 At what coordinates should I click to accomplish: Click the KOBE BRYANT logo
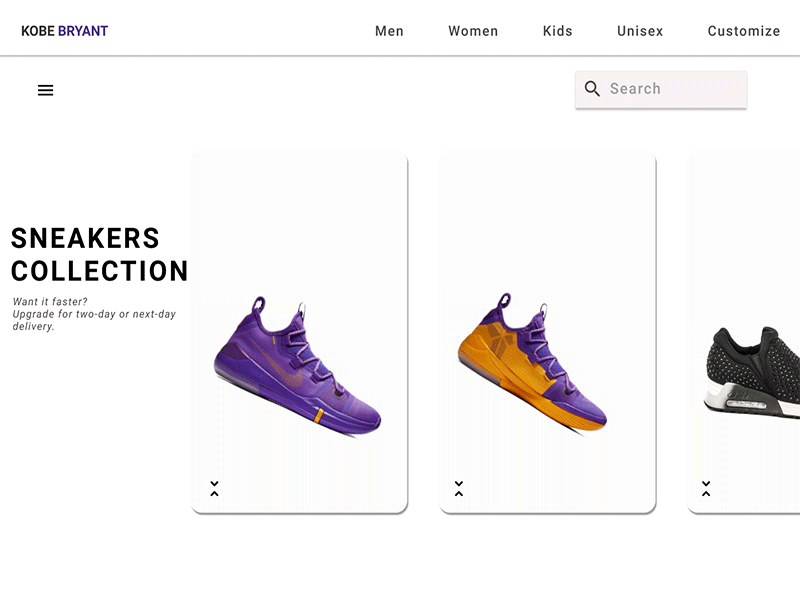pyautogui.click(x=64, y=31)
